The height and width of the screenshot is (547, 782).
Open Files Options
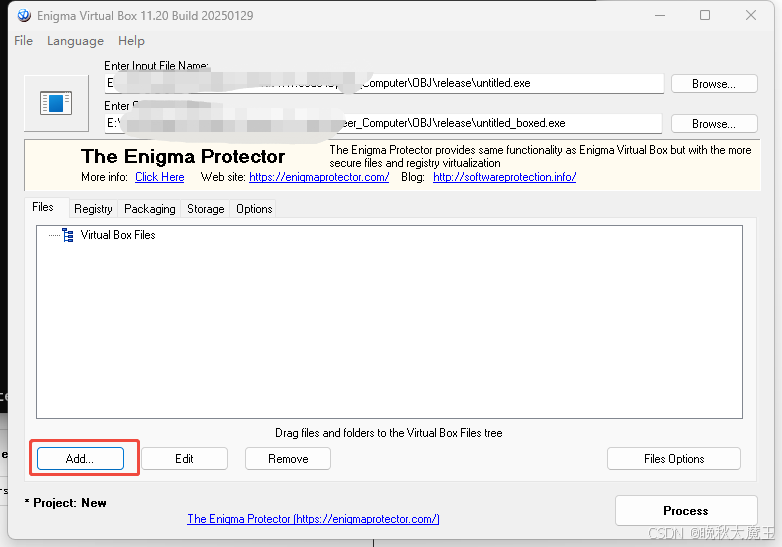click(x=674, y=458)
